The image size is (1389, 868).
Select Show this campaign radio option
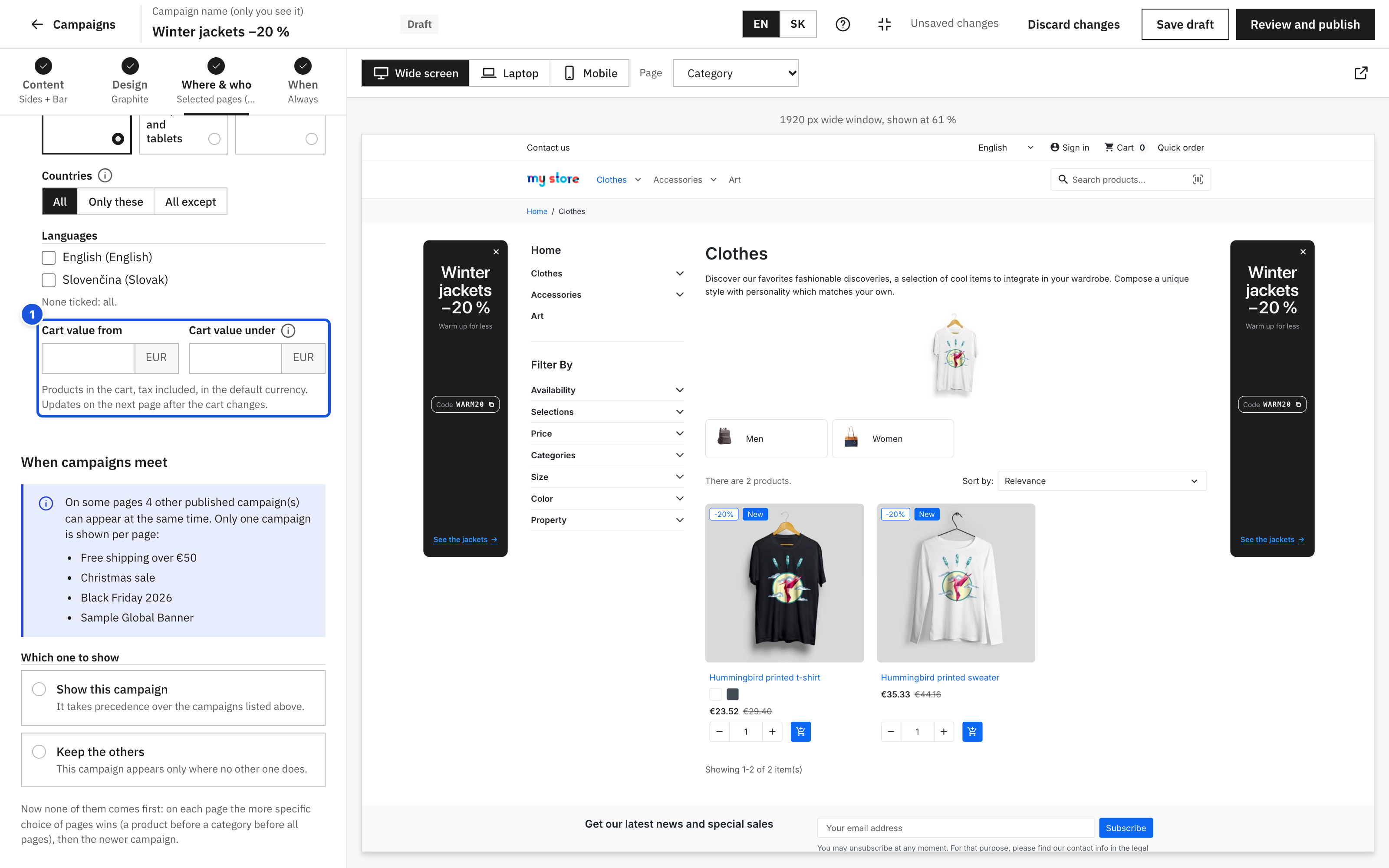click(39, 689)
